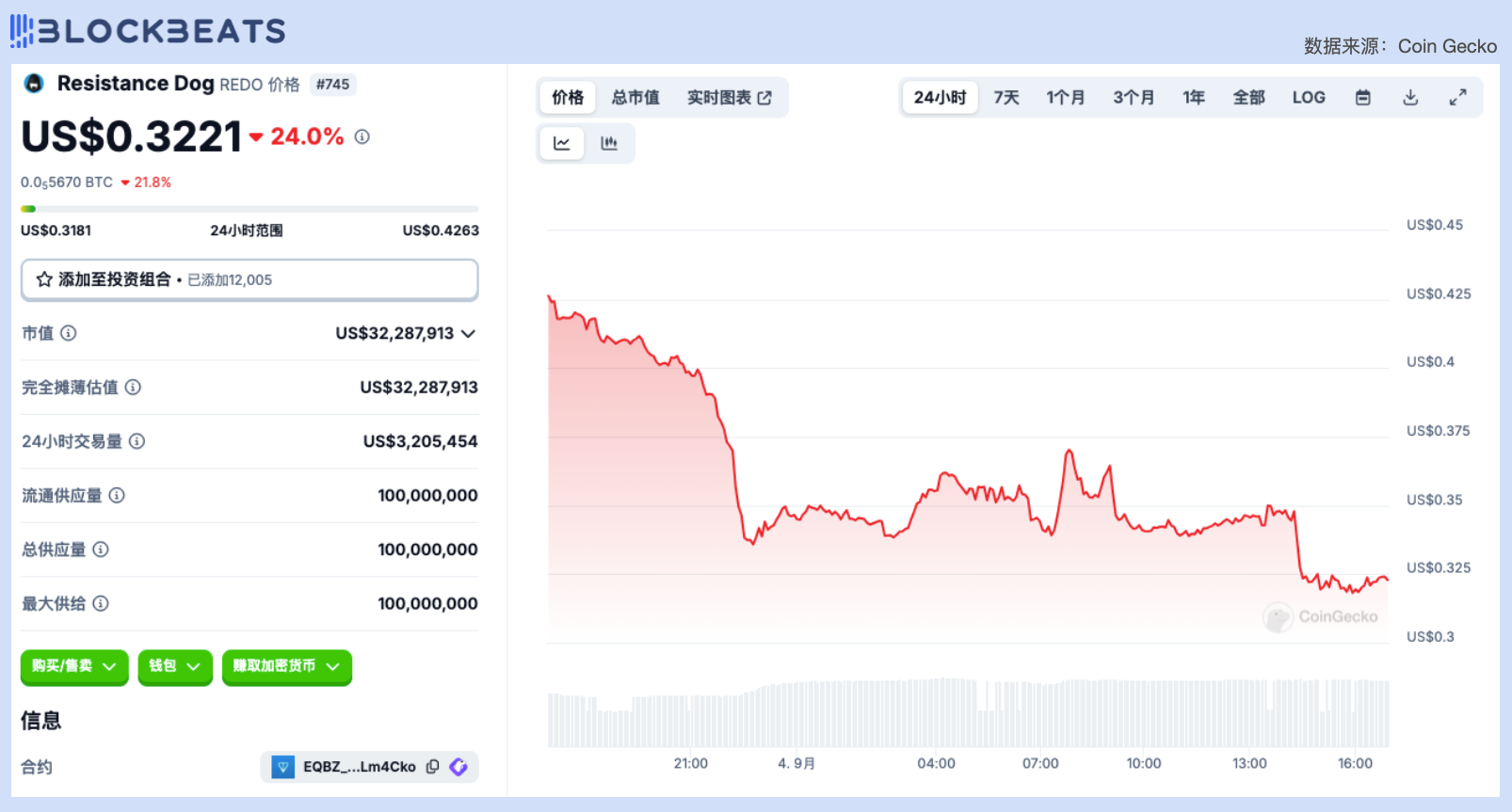Open the 购买/售卖 dropdown
Screen dimensions: 1512x812
click(x=74, y=666)
